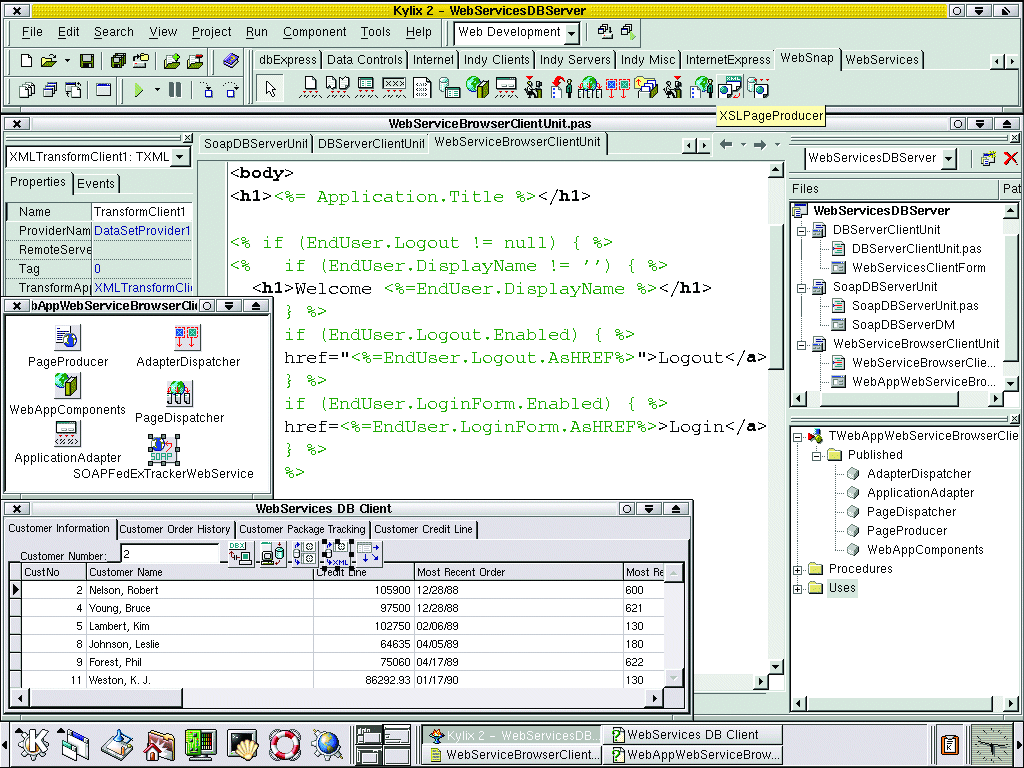Viewport: 1024px width, 768px height.
Task: Click the Save All icon
Action: coord(118,61)
